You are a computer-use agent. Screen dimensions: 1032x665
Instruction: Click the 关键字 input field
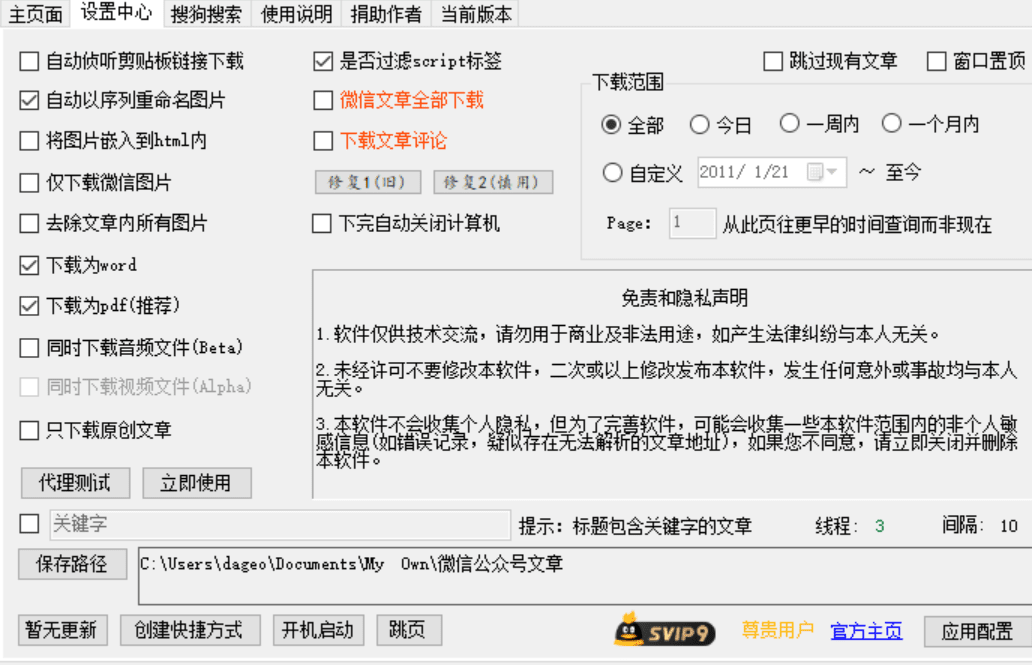point(280,524)
